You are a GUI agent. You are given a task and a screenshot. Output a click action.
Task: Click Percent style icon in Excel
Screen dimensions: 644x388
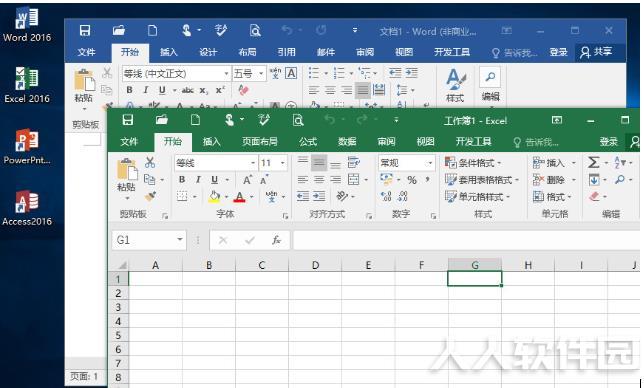pos(412,180)
